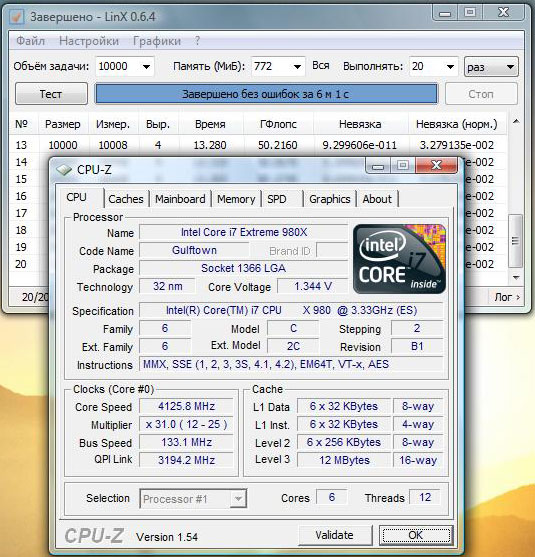535x557 pixels.
Task: Click the Multiplier value x 31.0
Action: [186, 424]
